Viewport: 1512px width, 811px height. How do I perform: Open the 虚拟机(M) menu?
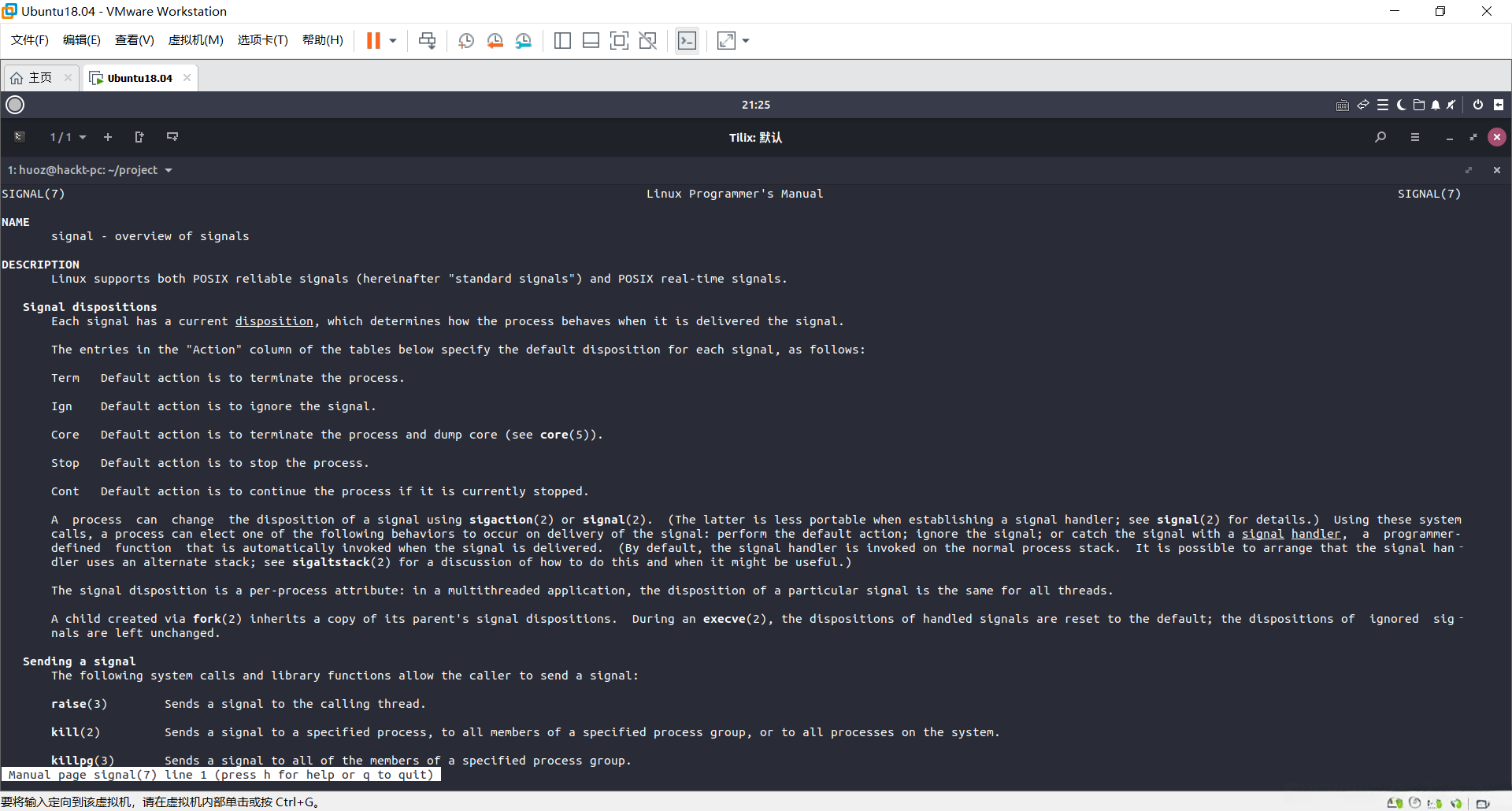pyautogui.click(x=196, y=40)
